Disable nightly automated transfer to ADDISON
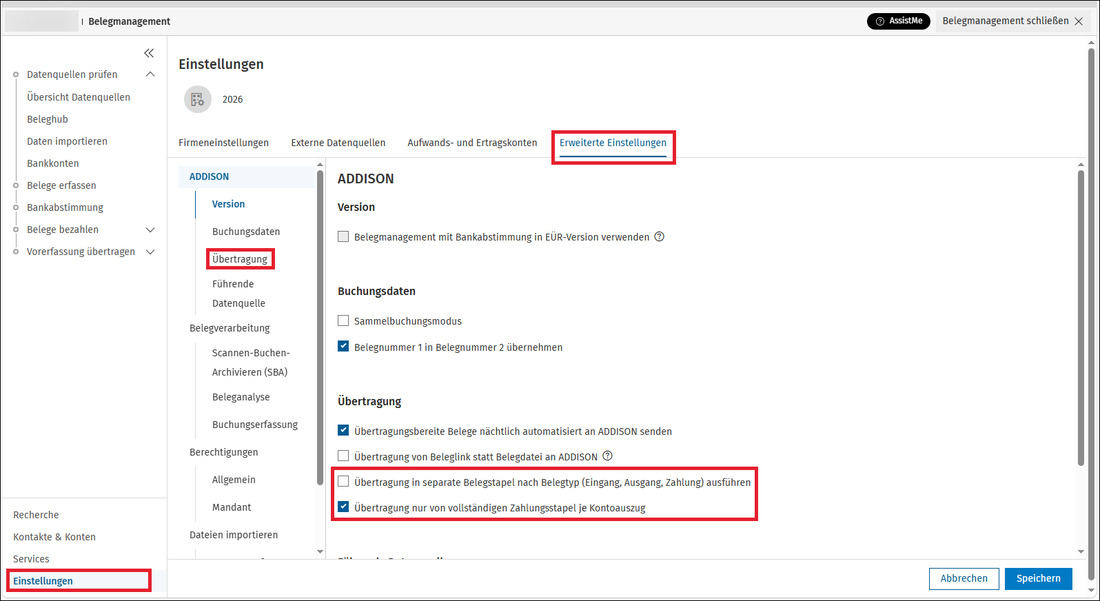Image resolution: width=1100 pixels, height=601 pixels. [x=343, y=431]
